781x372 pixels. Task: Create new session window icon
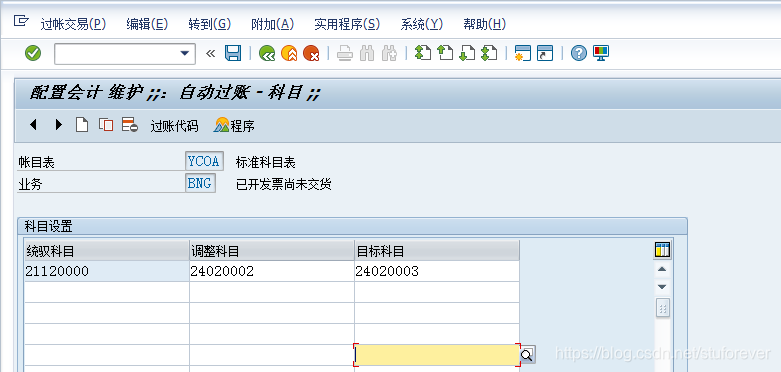pyautogui.click(x=522, y=53)
